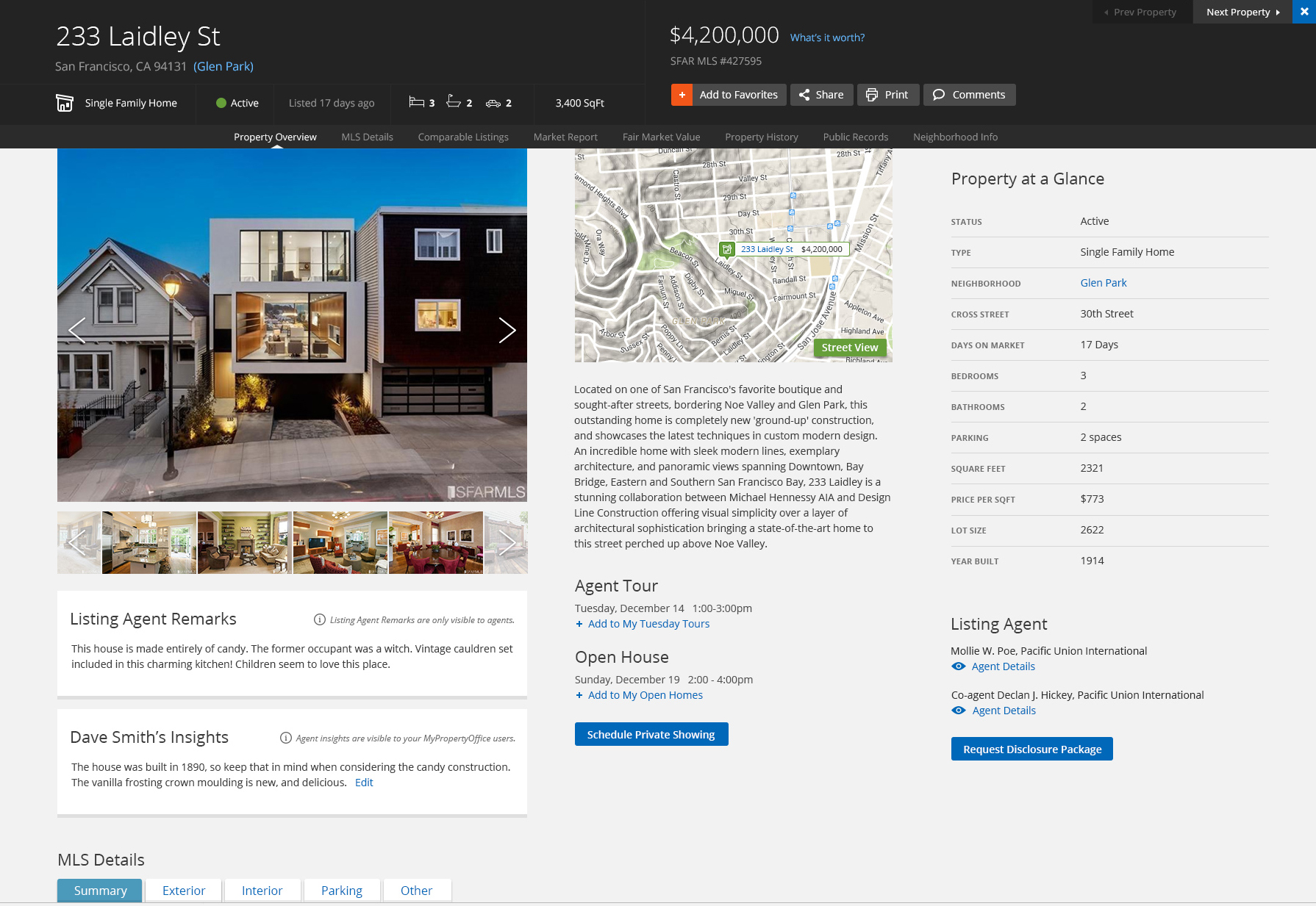Click the green property marker icon on map
Image resolution: width=1316 pixels, height=906 pixels.
[727, 249]
